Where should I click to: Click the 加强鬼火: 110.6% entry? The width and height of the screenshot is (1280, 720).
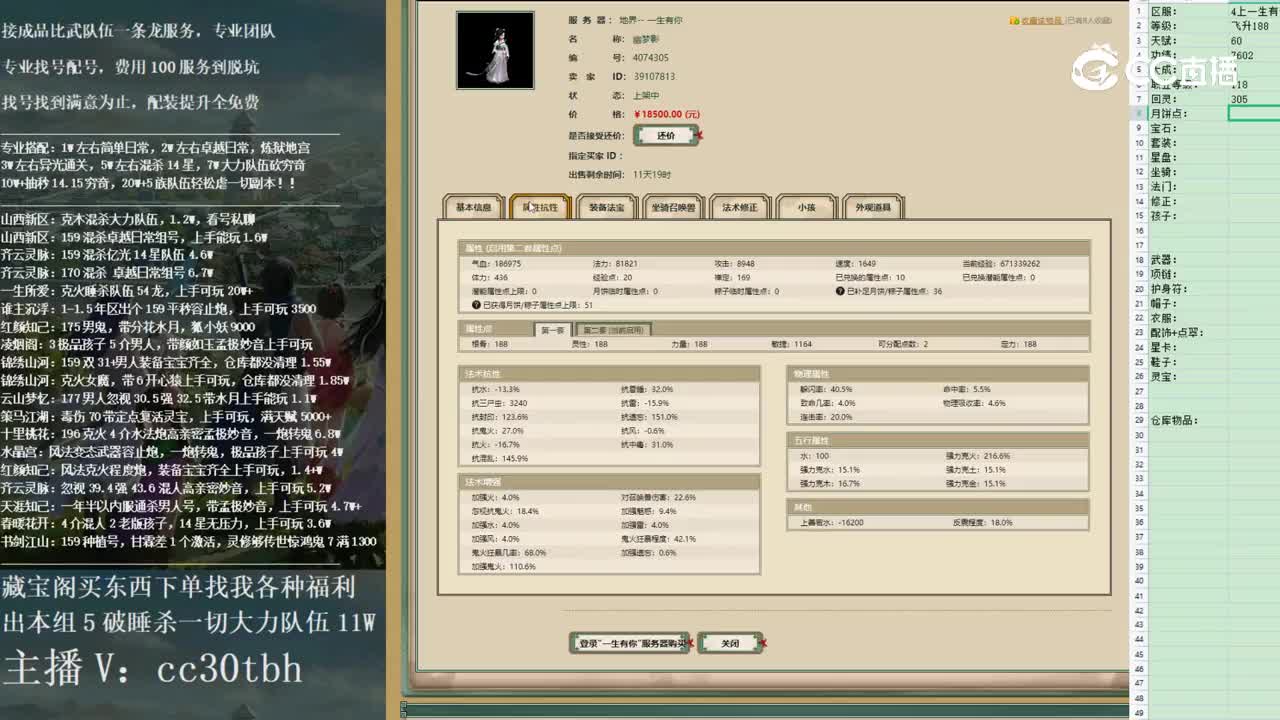point(503,567)
